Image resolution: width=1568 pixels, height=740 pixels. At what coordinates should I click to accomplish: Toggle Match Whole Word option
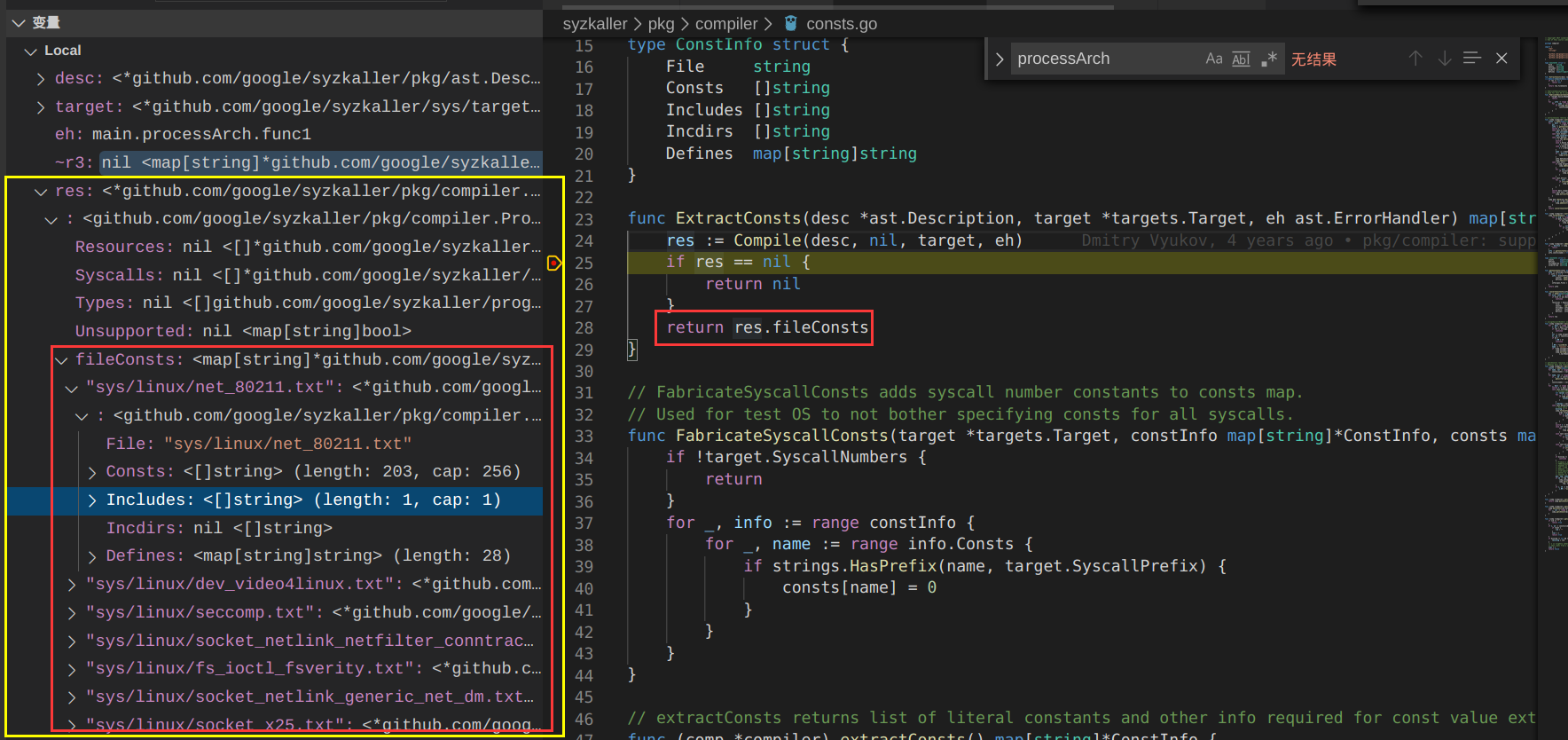[1241, 59]
